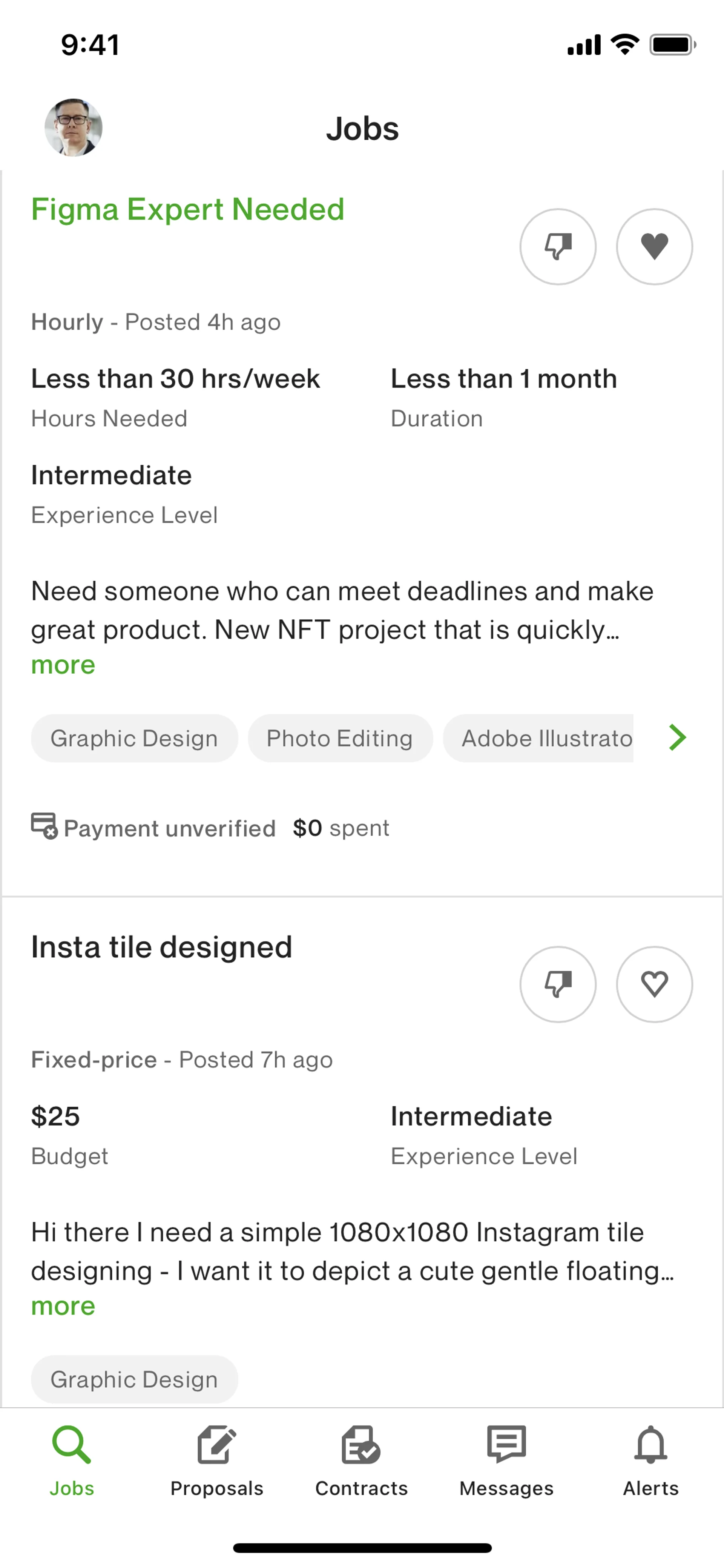Open the Figma Expert Needed job title
This screenshot has width=724, height=1568.
pyautogui.click(x=187, y=209)
